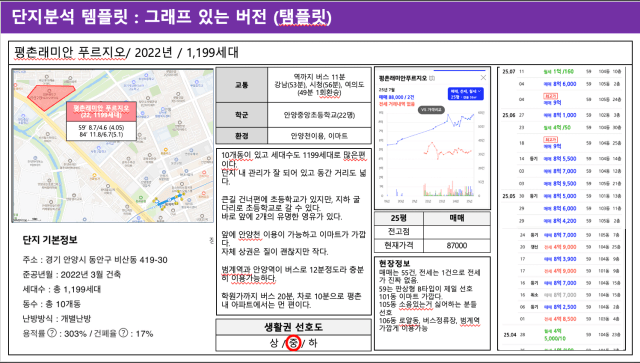Select 상 in 생활권 선호도 rating

click(273, 343)
